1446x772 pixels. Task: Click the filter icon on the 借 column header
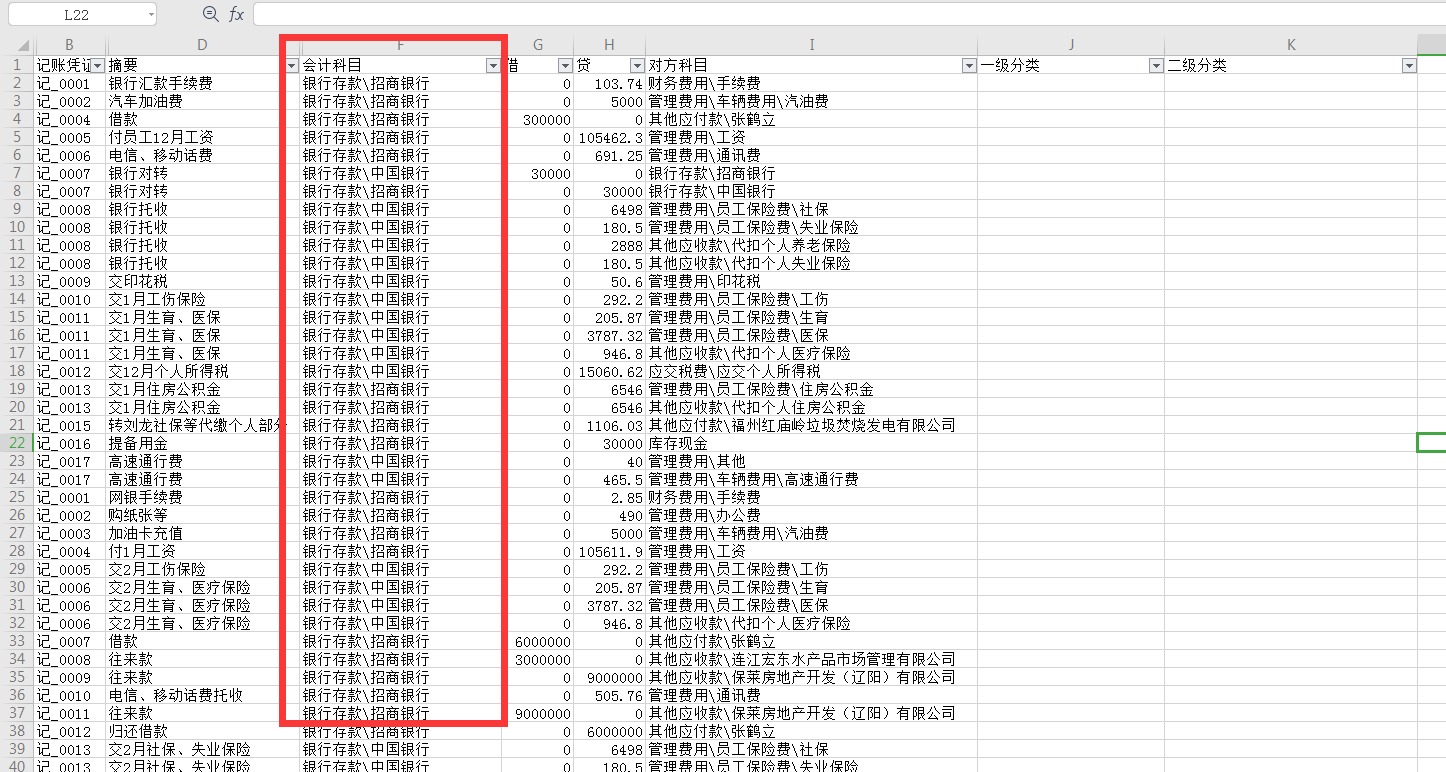(x=564, y=64)
